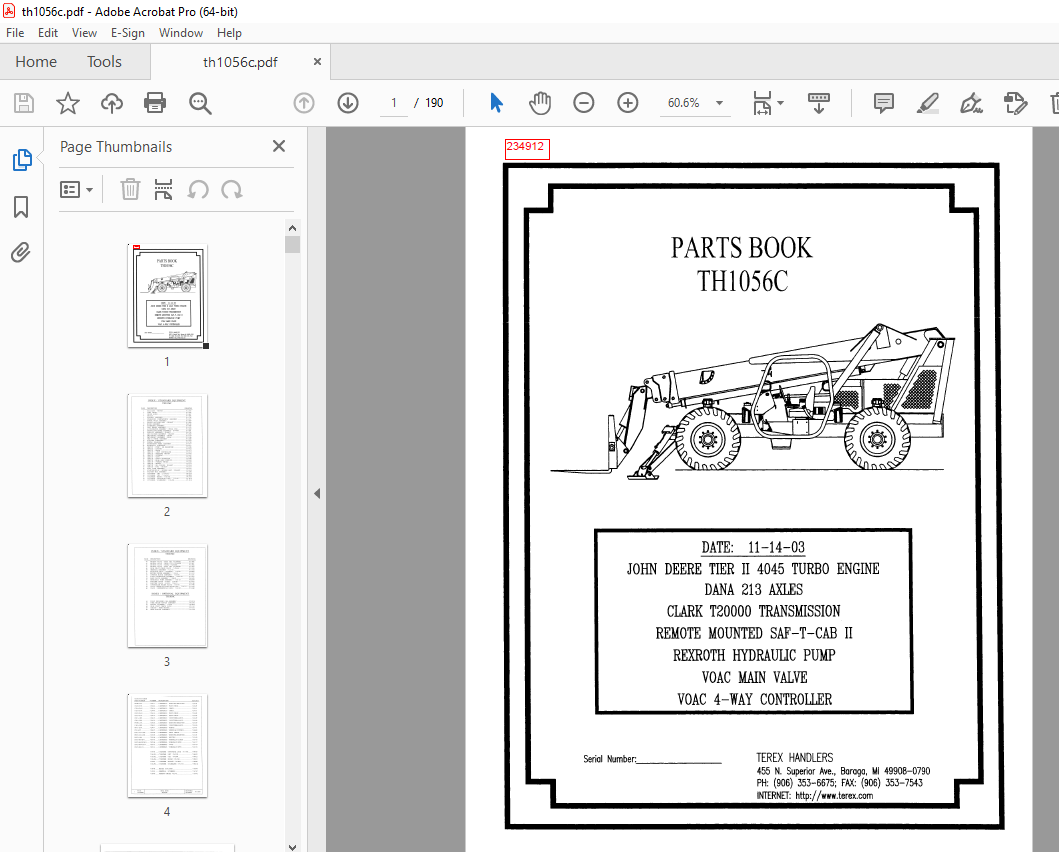Open the find text search tool
Image resolution: width=1059 pixels, height=852 pixels.
200,103
